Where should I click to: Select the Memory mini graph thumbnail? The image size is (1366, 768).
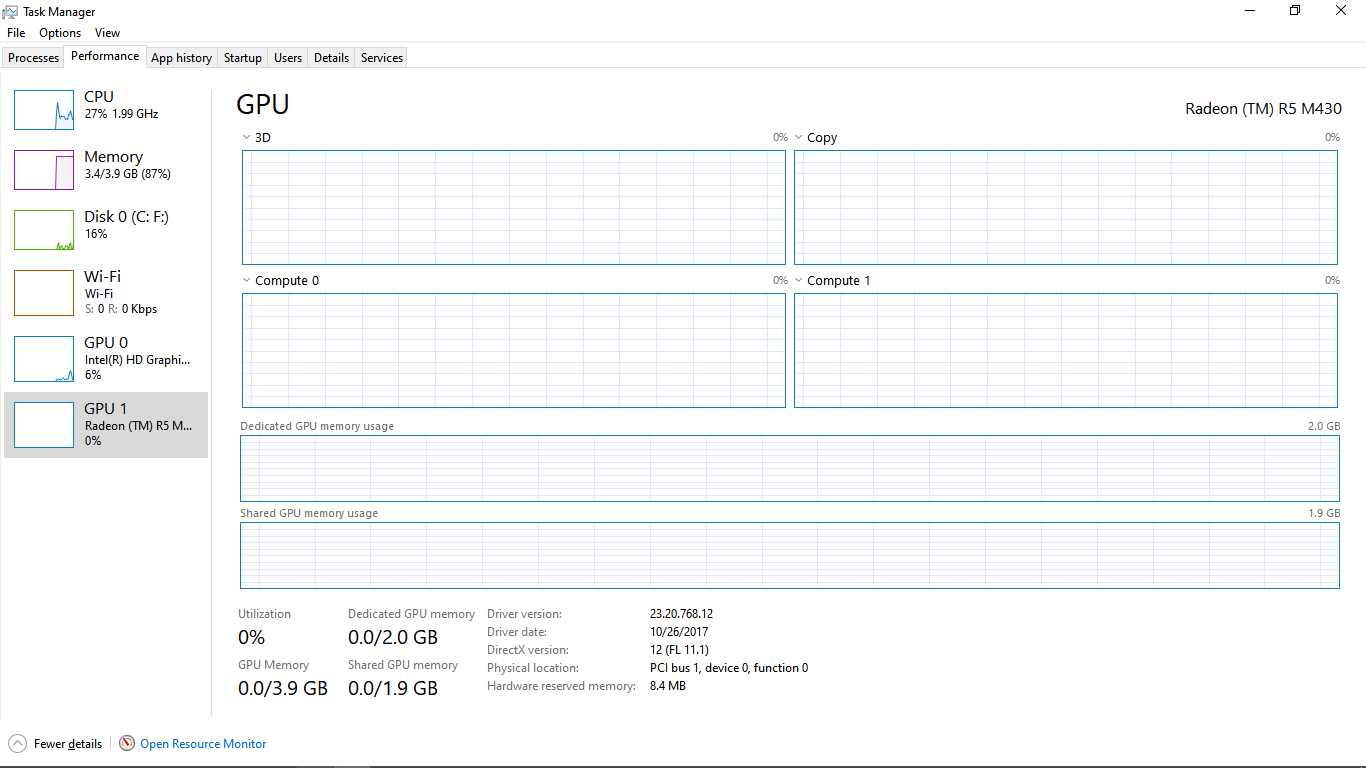(x=44, y=170)
